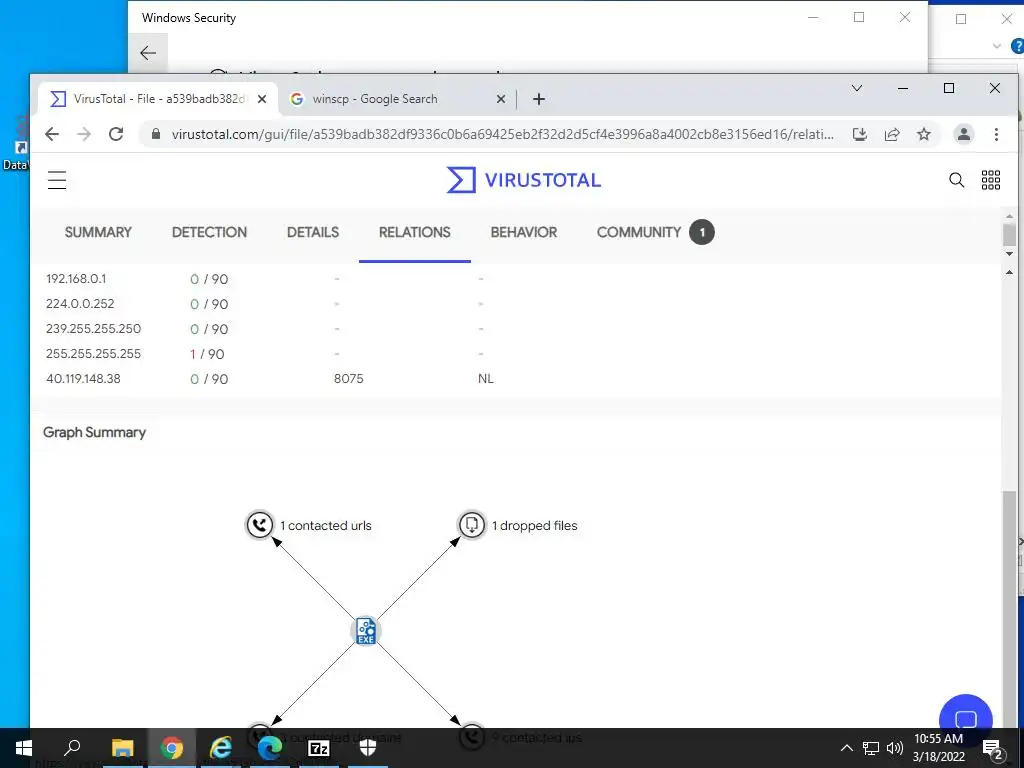The height and width of the screenshot is (768, 1024).
Task: Open Windows Start menu
Action: [24, 748]
